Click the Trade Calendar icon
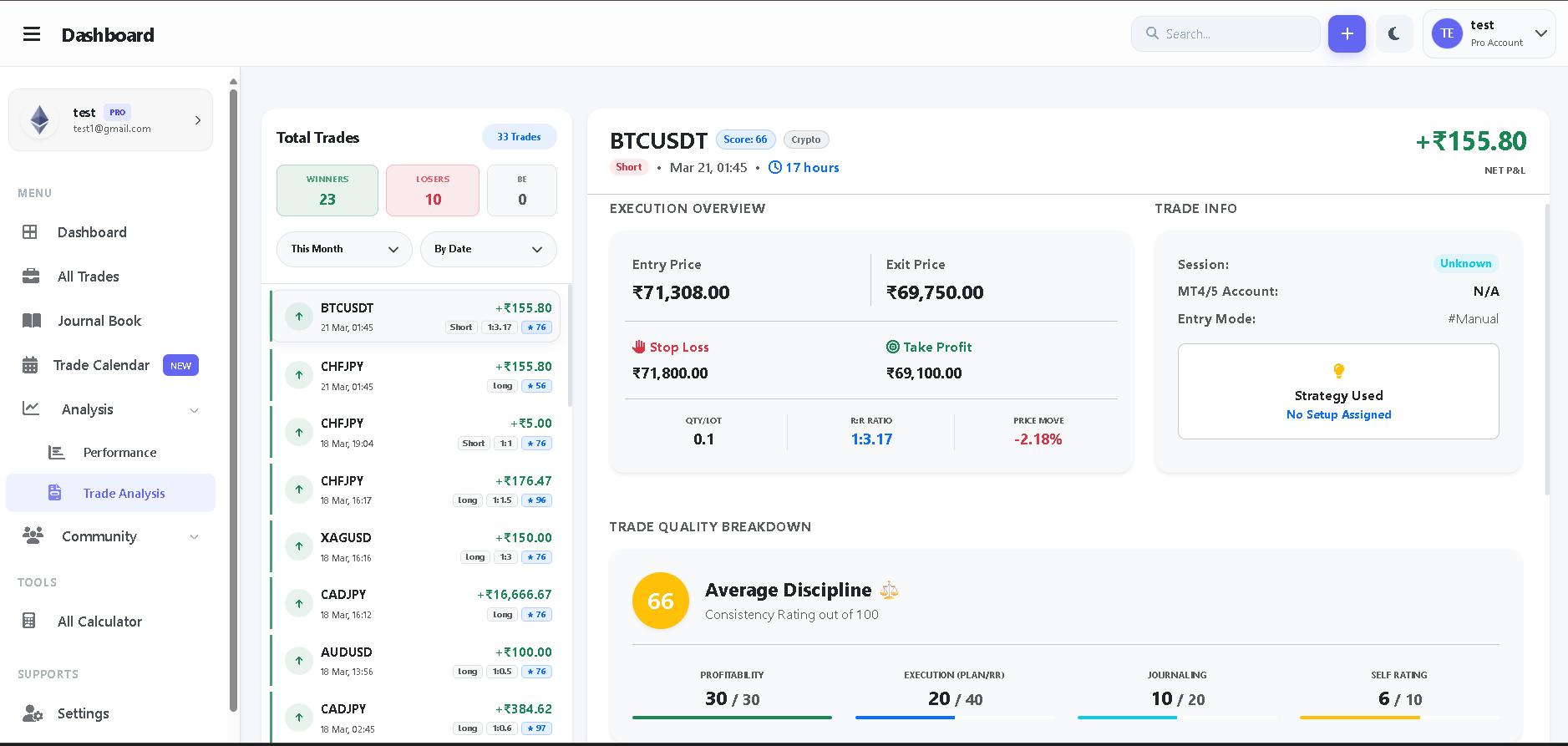The height and width of the screenshot is (746, 1568). tap(30, 365)
